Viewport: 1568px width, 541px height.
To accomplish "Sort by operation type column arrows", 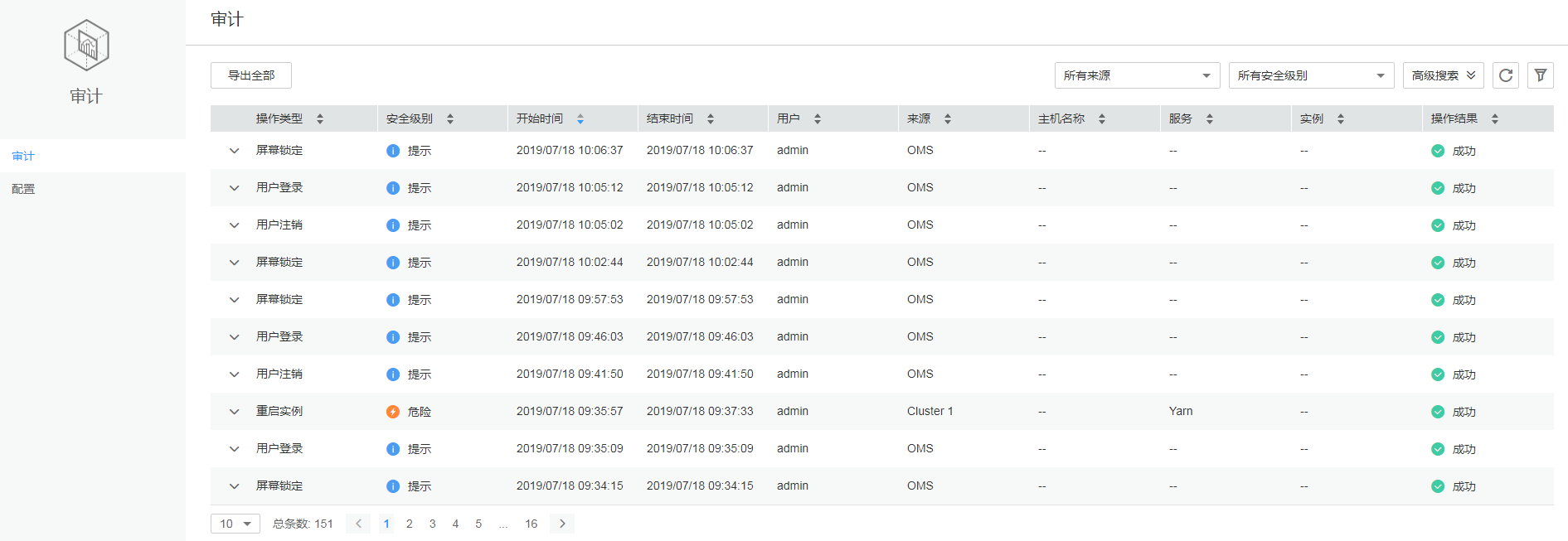I will point(320,119).
